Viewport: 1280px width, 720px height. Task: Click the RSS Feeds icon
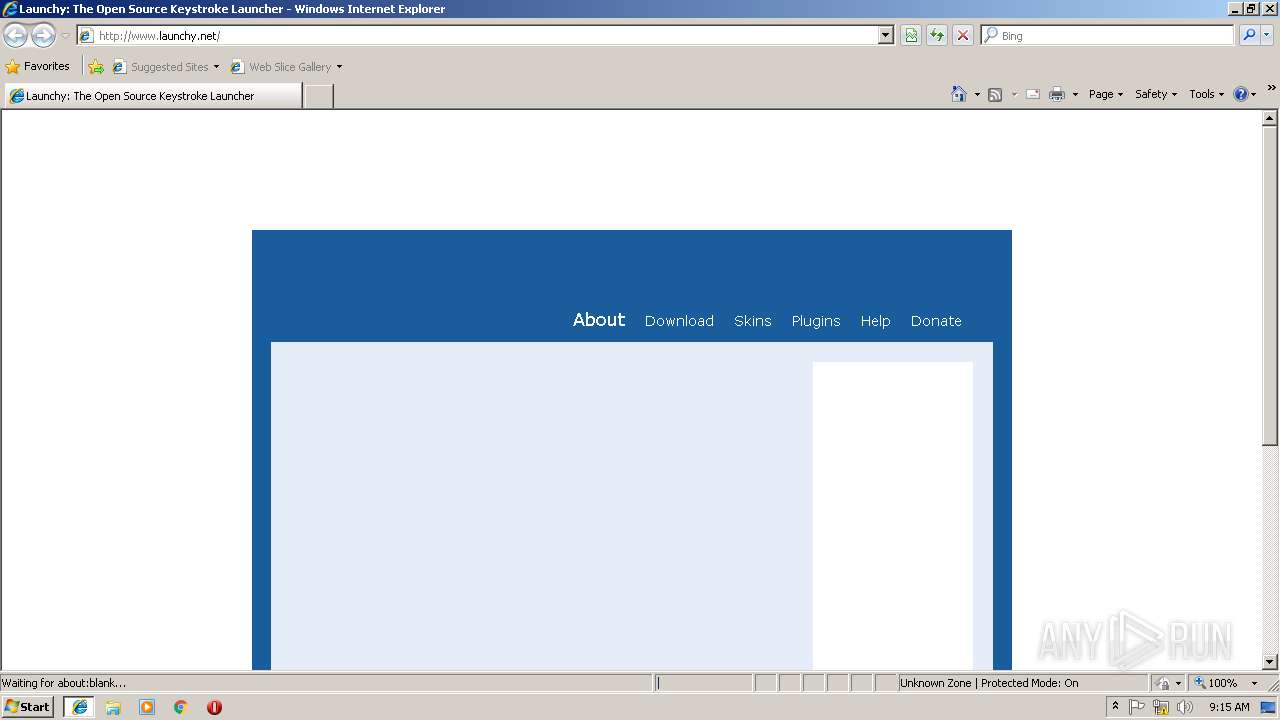click(x=995, y=94)
